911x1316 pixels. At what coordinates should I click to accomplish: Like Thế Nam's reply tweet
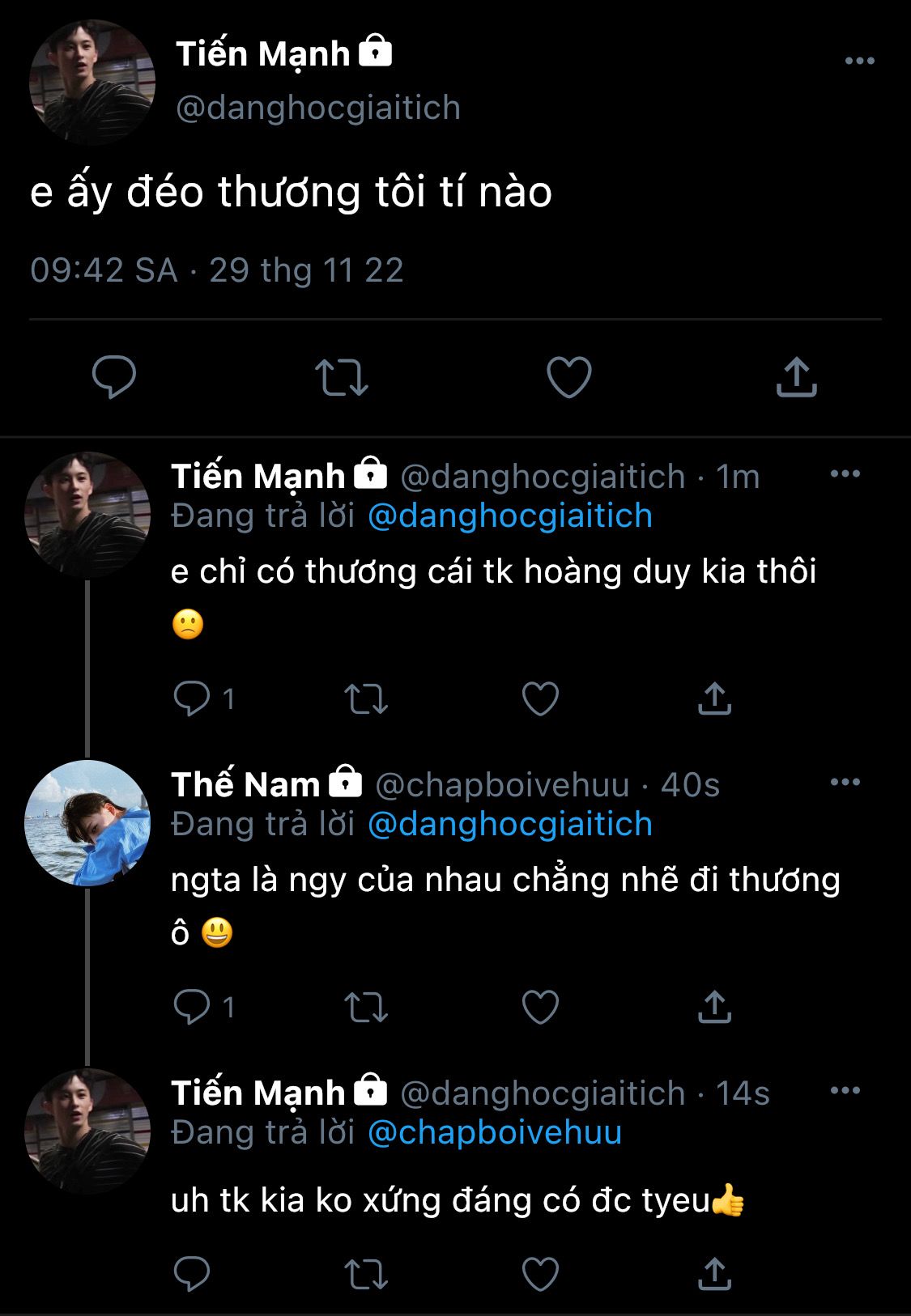pos(540,1007)
